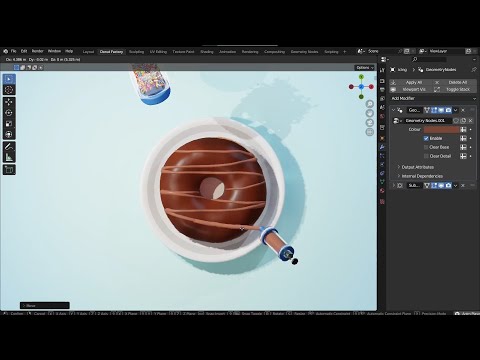Select the Select Box tool
Viewport: 480px width, 360px height.
[9, 79]
